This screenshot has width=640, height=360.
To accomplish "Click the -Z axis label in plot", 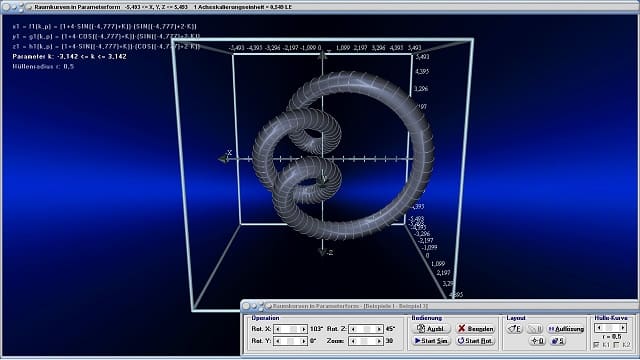I will (329, 253).
